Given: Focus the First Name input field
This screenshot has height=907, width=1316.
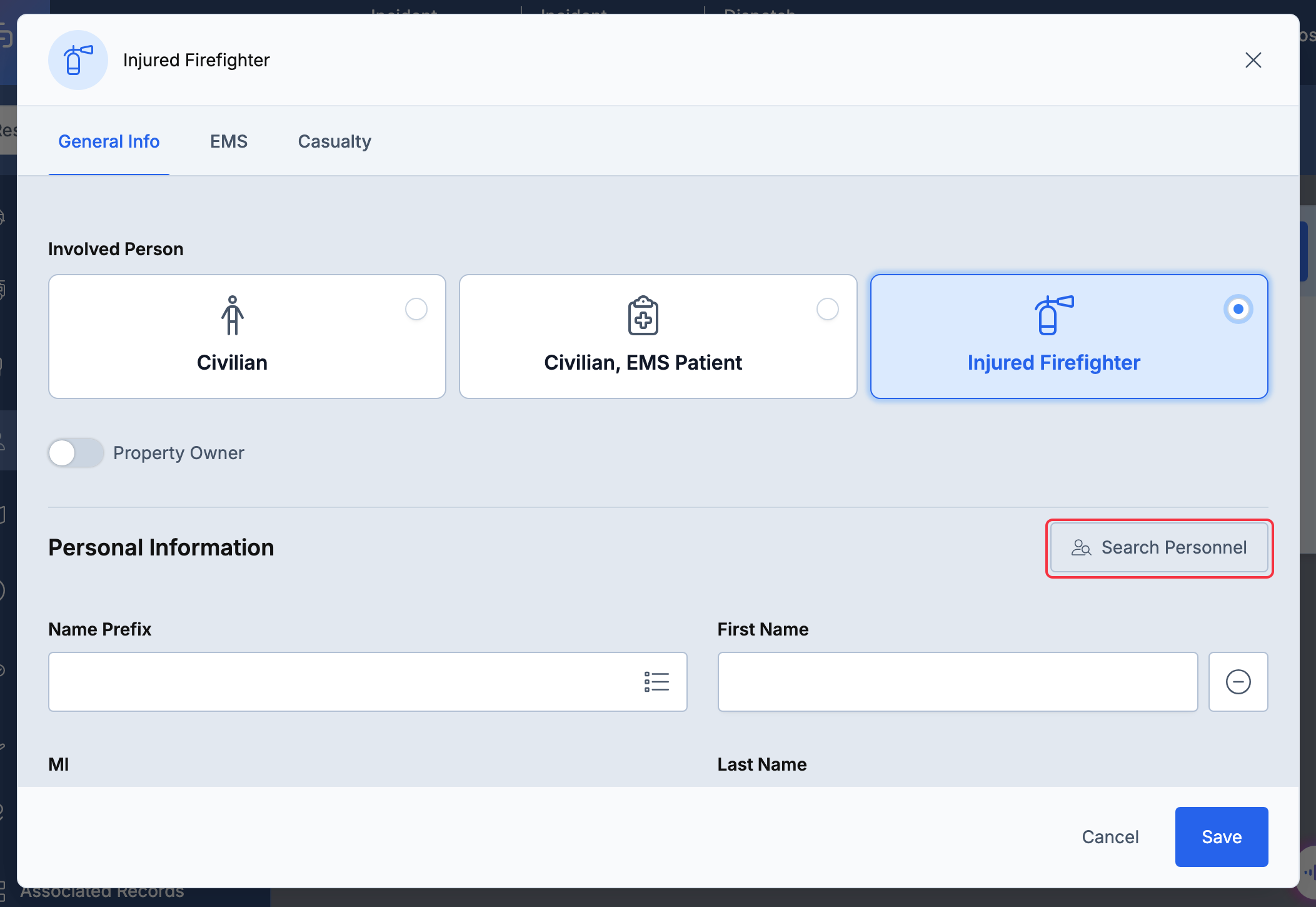Looking at the screenshot, I should [958, 682].
